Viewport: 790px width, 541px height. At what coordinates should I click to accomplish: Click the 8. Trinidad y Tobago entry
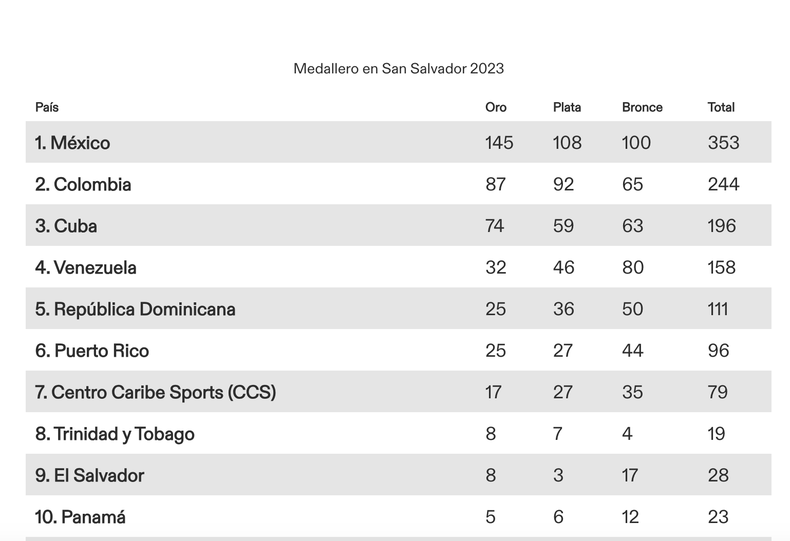point(114,434)
